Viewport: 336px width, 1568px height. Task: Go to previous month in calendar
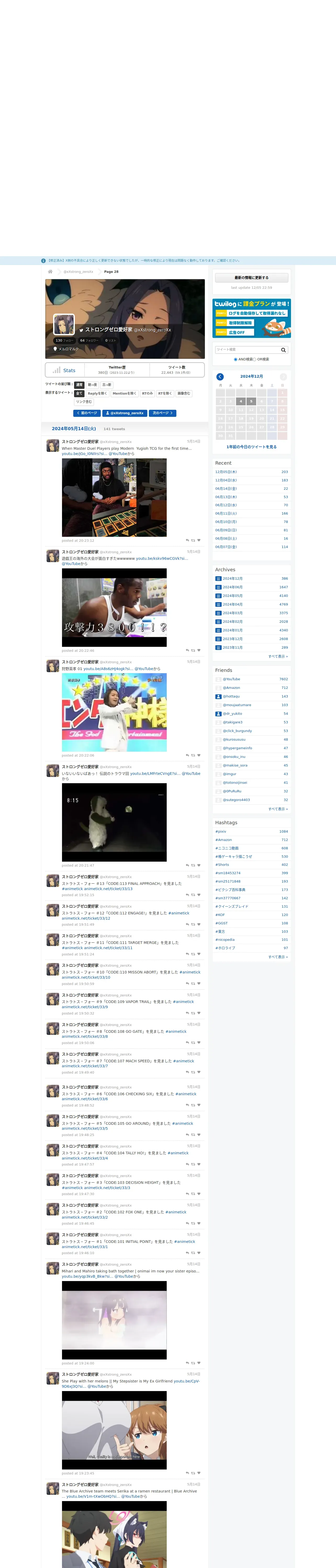point(220,377)
